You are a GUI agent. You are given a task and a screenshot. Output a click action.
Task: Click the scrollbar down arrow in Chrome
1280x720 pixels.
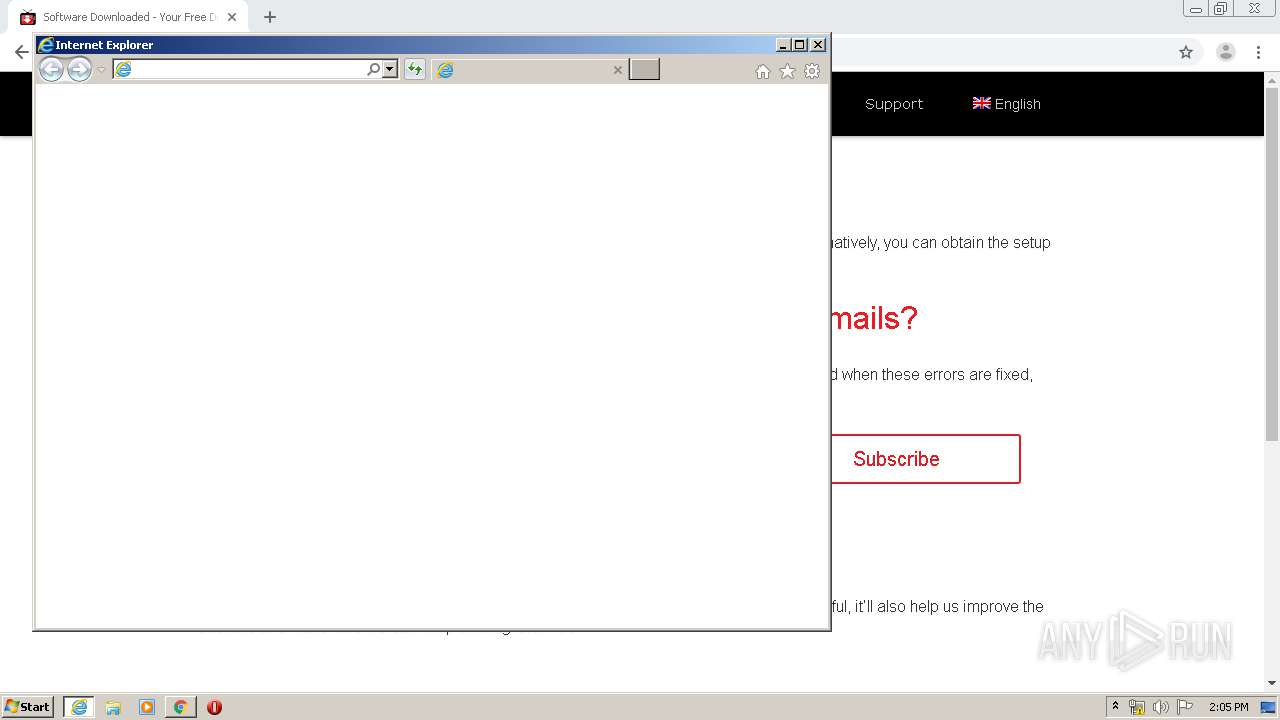1272,683
